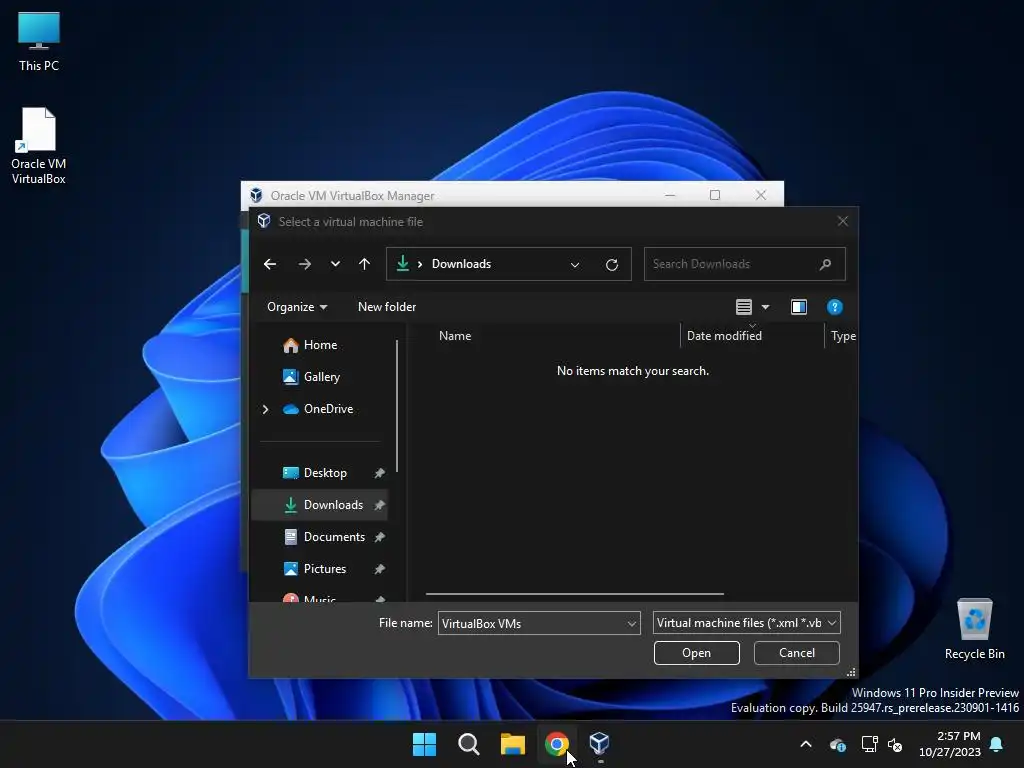Open taskbar Search
This screenshot has height=768, width=1024.
click(469, 744)
